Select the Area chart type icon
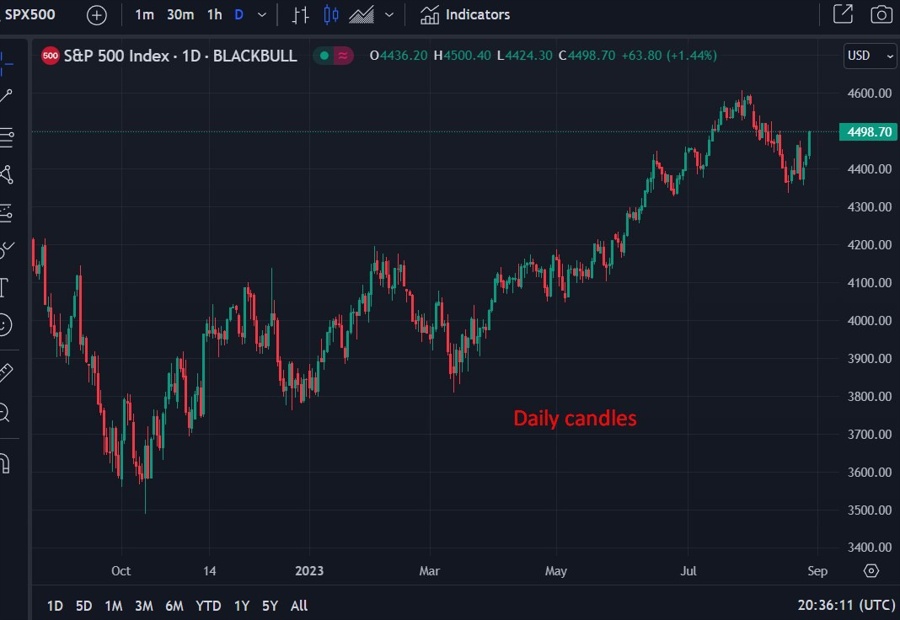This screenshot has width=900, height=620. (362, 15)
